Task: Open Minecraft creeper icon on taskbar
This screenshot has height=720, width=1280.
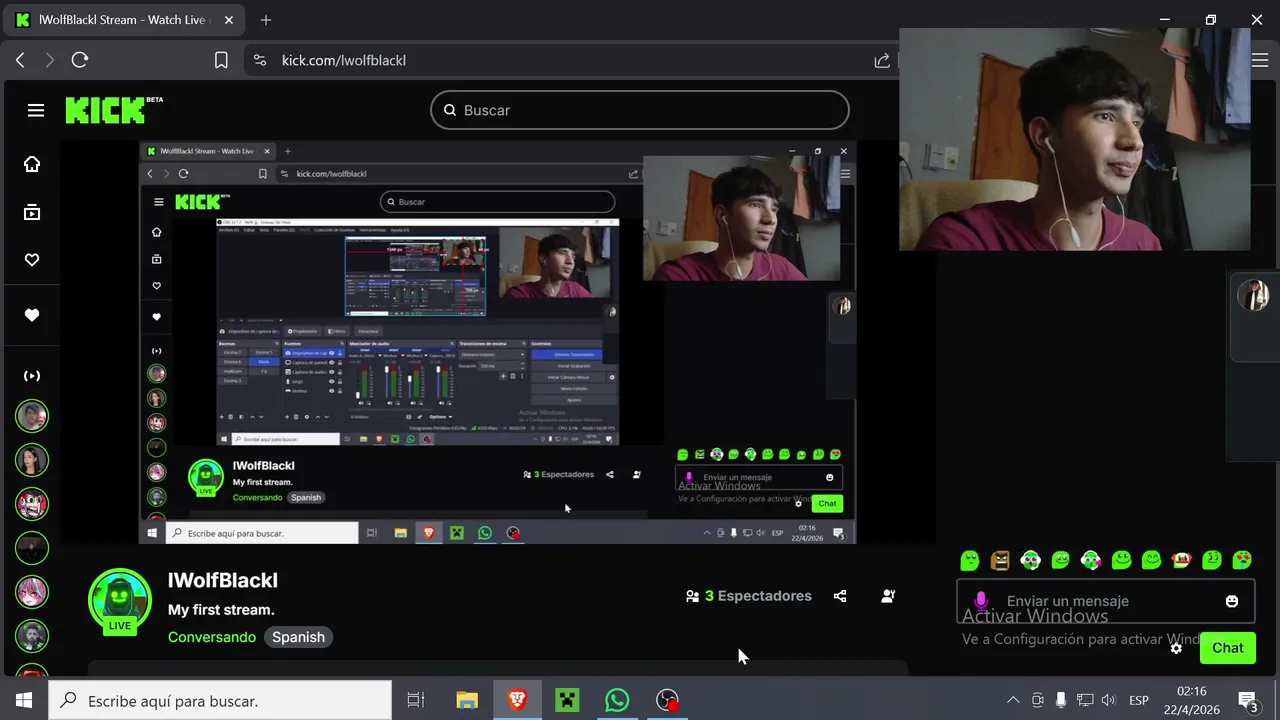Action: coord(567,700)
